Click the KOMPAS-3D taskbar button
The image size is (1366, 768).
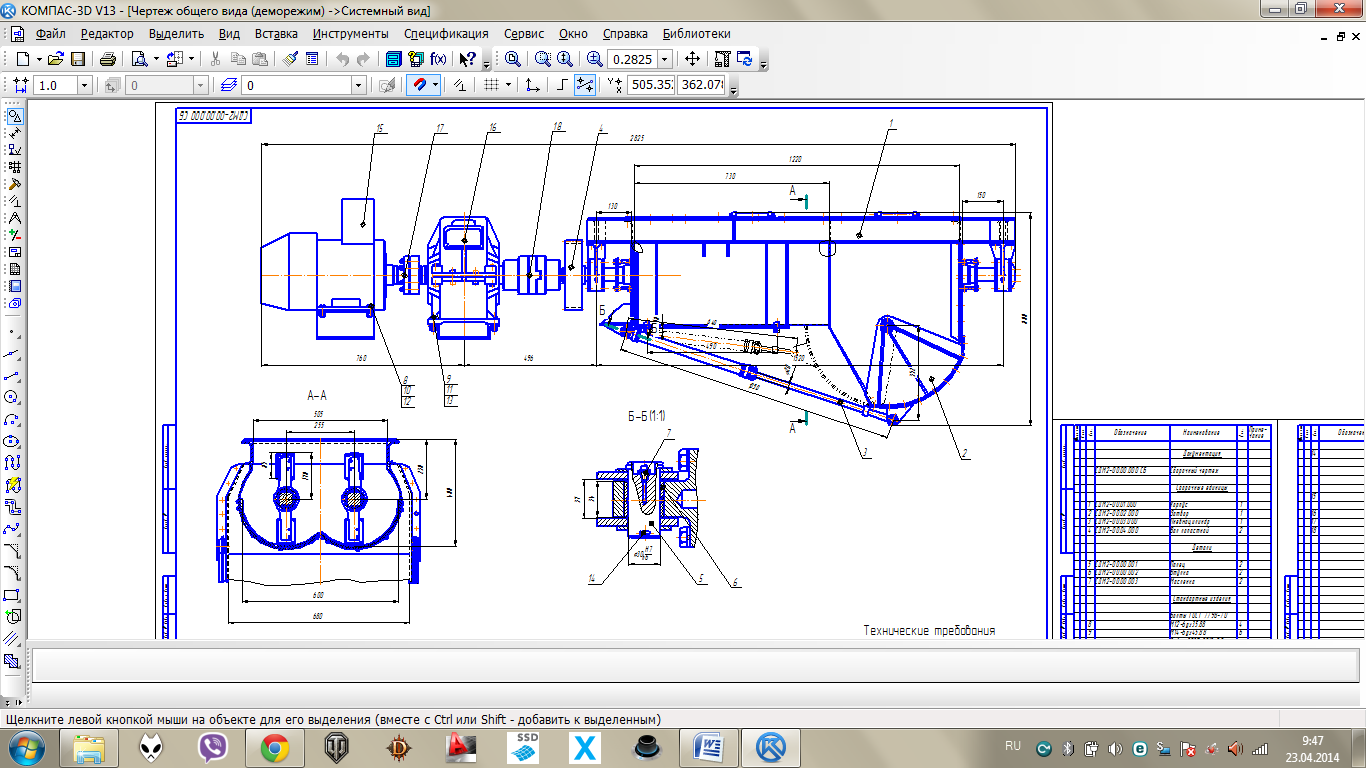click(770, 747)
